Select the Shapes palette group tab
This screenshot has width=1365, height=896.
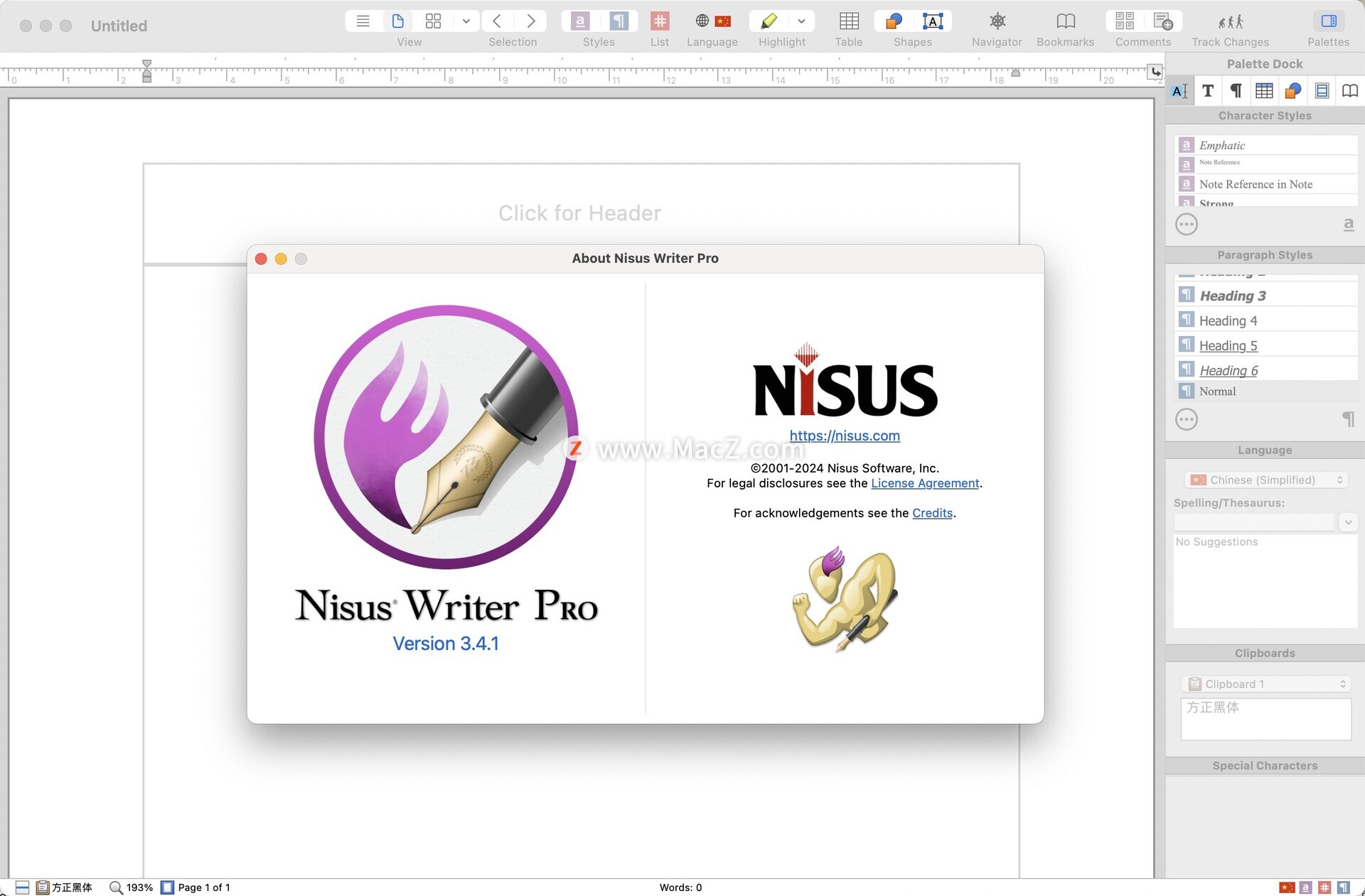click(x=1293, y=90)
